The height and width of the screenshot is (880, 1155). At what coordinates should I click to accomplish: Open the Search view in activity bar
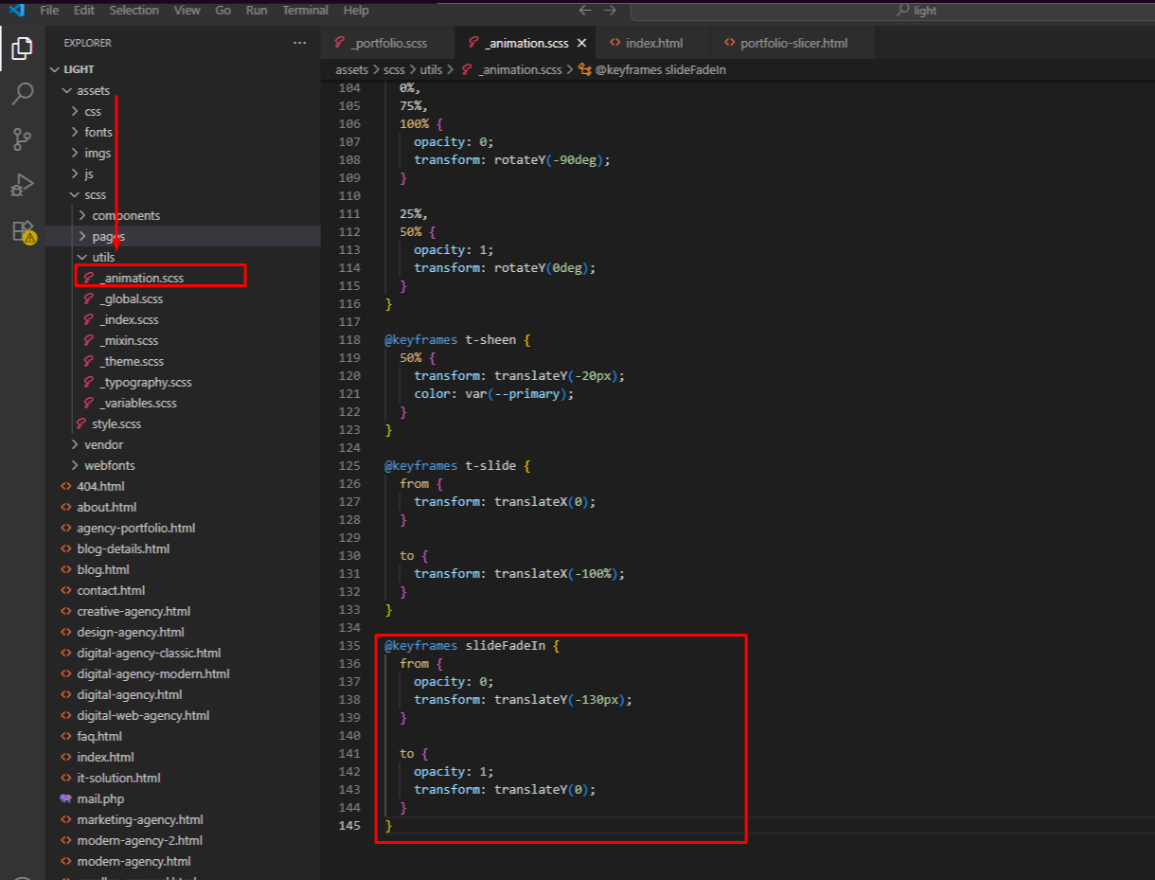point(22,94)
